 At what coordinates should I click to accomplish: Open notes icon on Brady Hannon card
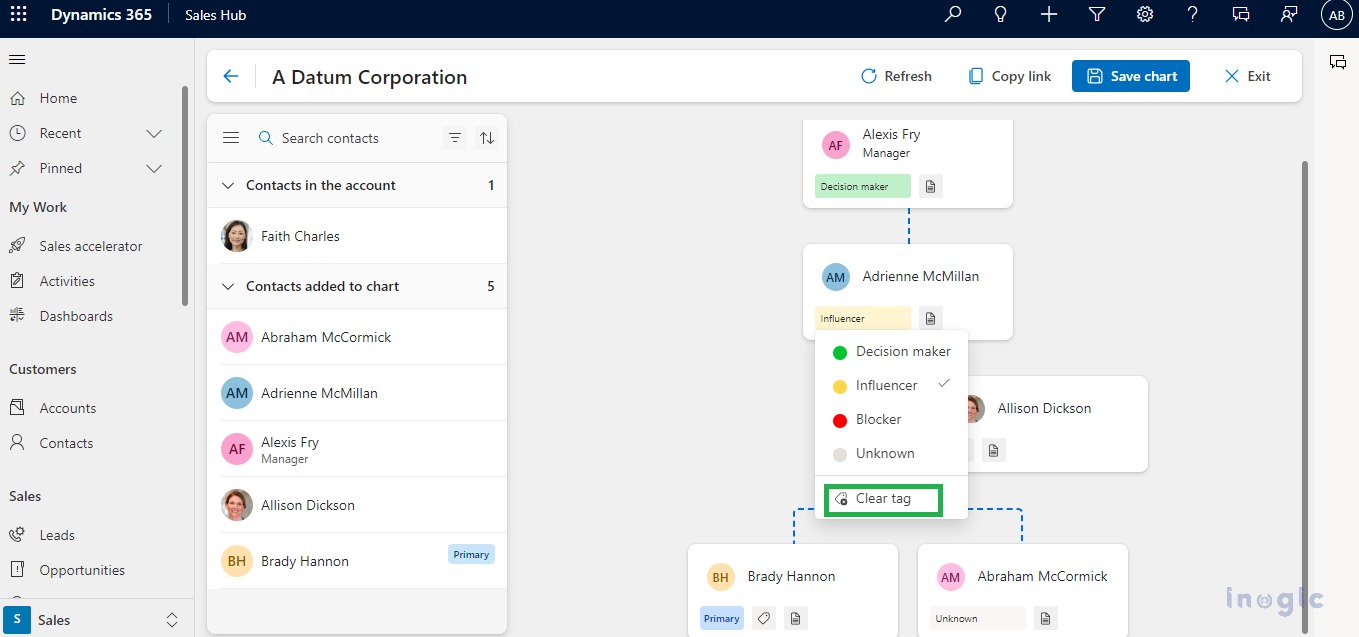(795, 618)
